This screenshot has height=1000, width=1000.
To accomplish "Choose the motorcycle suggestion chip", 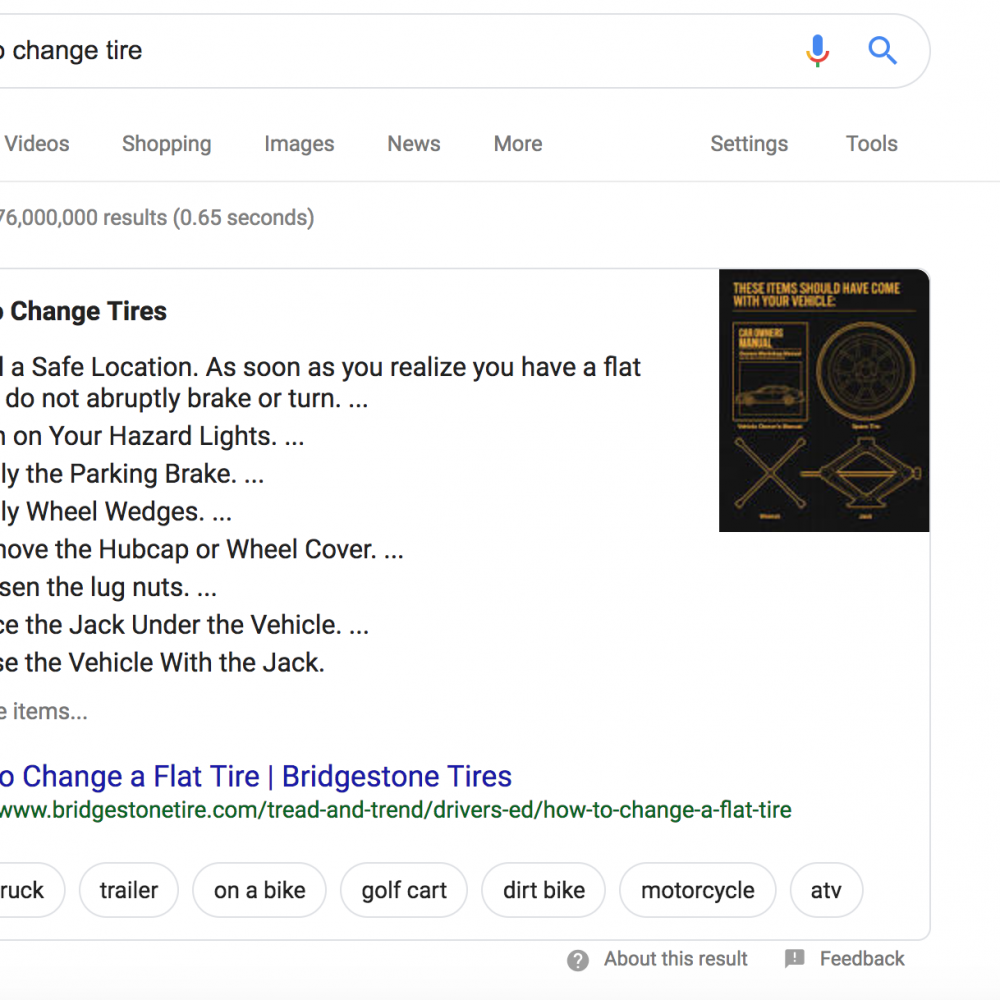I will click(x=698, y=890).
